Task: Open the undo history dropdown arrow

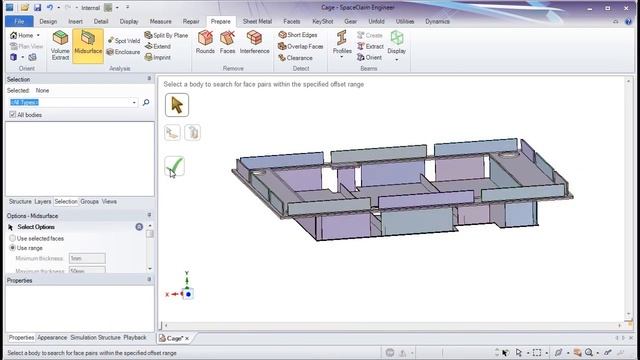Action: pos(58,7)
